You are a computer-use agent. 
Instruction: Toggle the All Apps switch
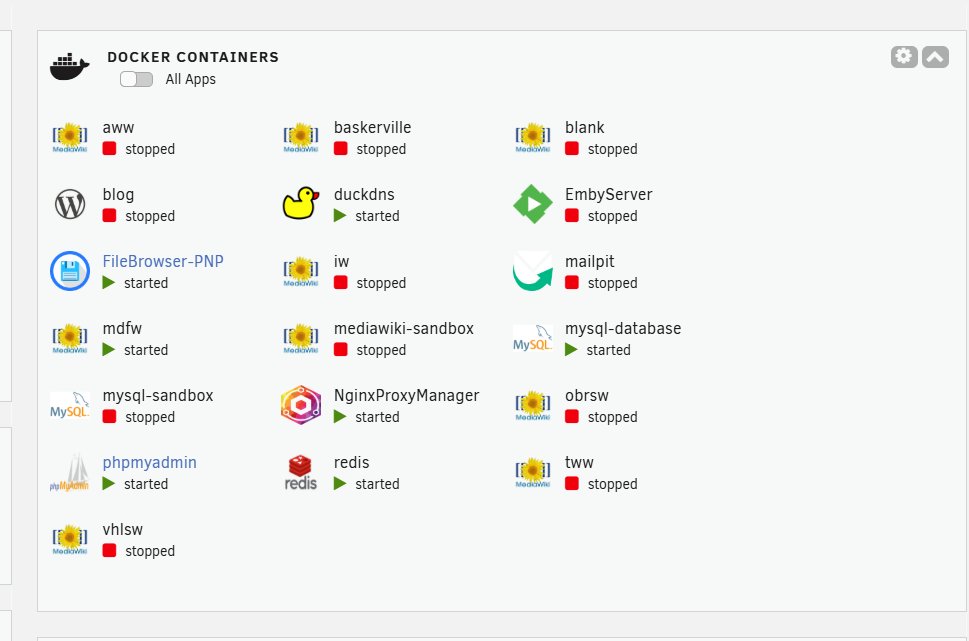click(137, 79)
